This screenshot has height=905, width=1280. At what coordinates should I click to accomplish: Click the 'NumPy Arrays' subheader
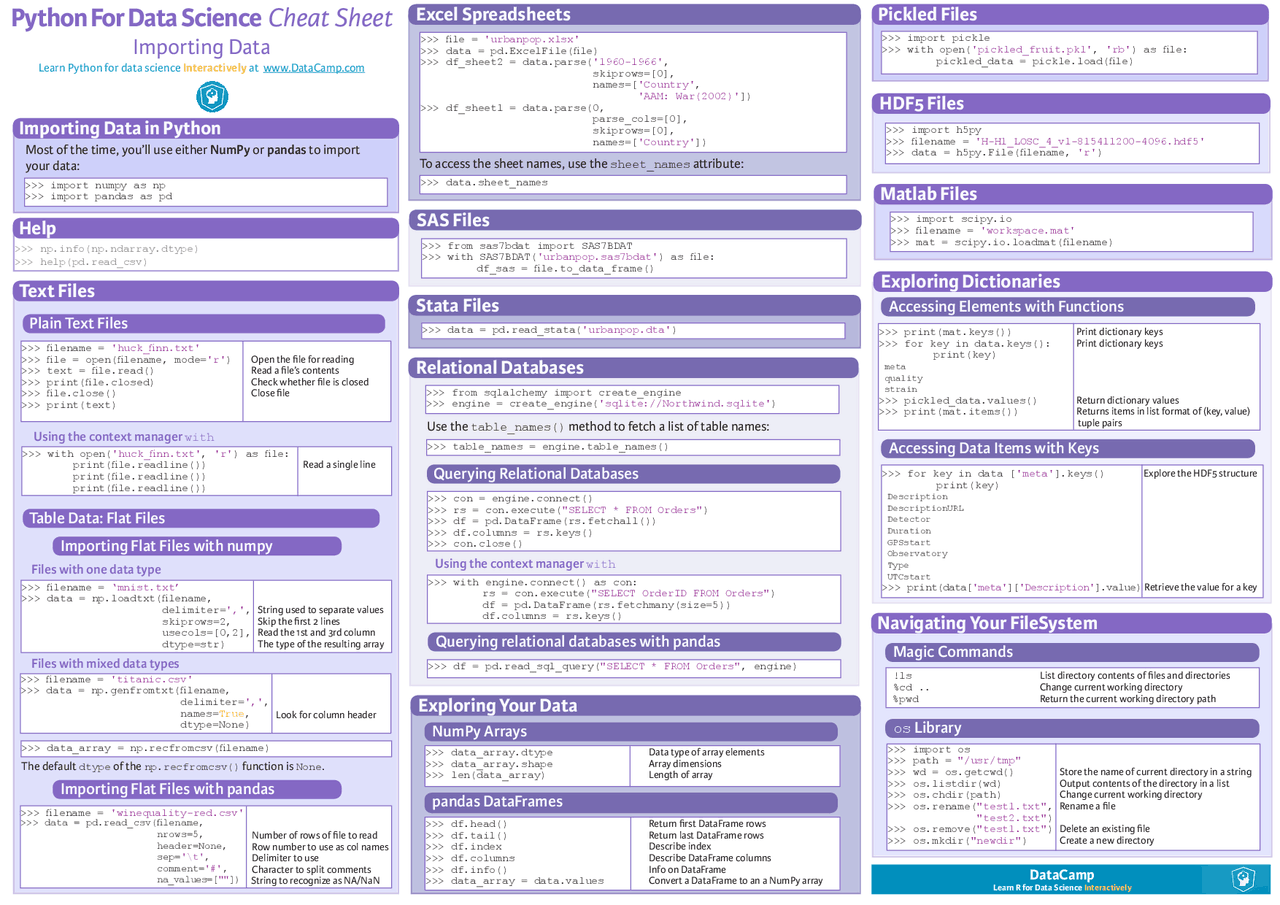coord(632,732)
